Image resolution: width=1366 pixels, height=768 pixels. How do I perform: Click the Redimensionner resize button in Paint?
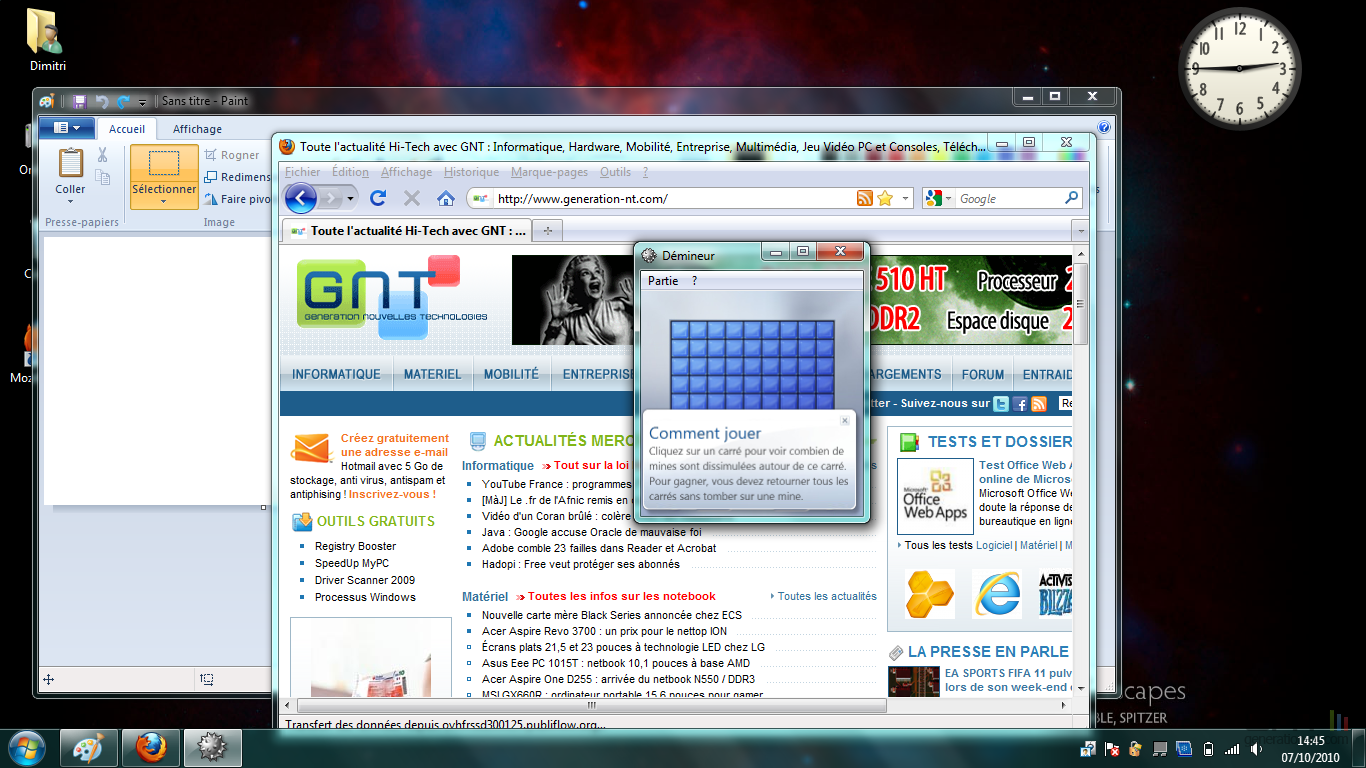pos(237,177)
